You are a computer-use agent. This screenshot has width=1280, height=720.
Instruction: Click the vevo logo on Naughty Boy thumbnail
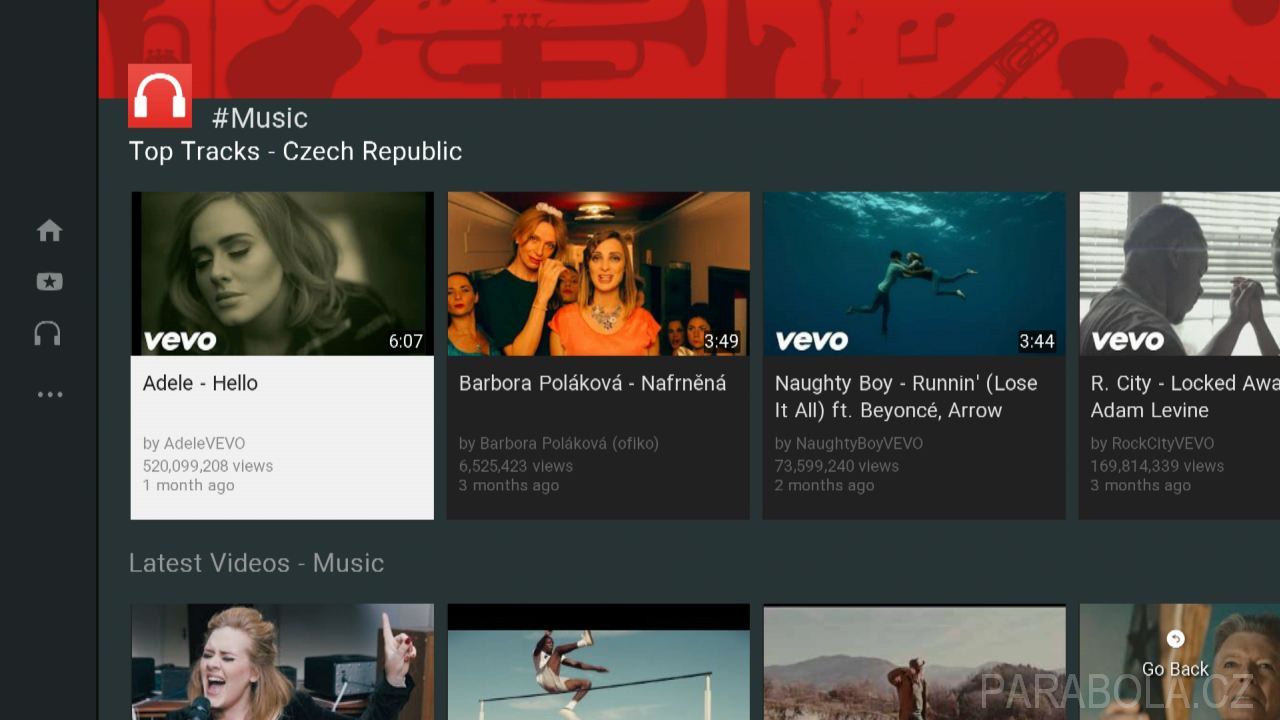point(812,341)
